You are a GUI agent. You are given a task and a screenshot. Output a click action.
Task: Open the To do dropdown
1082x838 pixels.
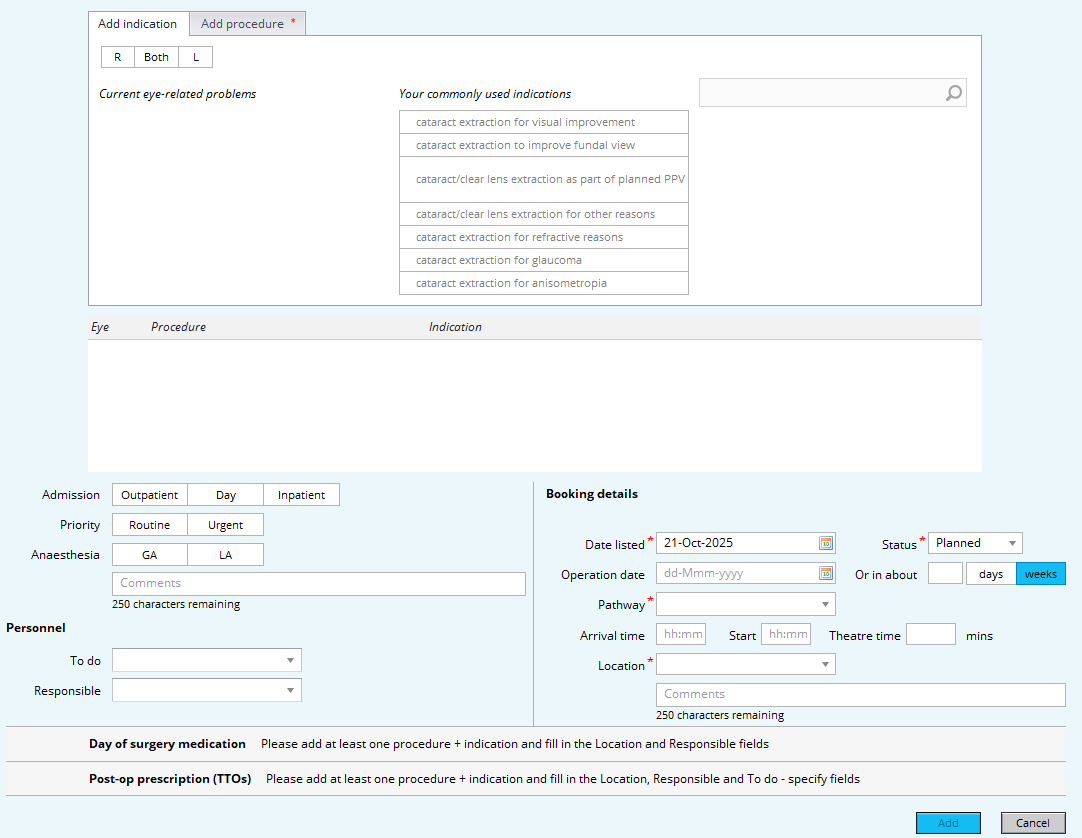(x=207, y=660)
